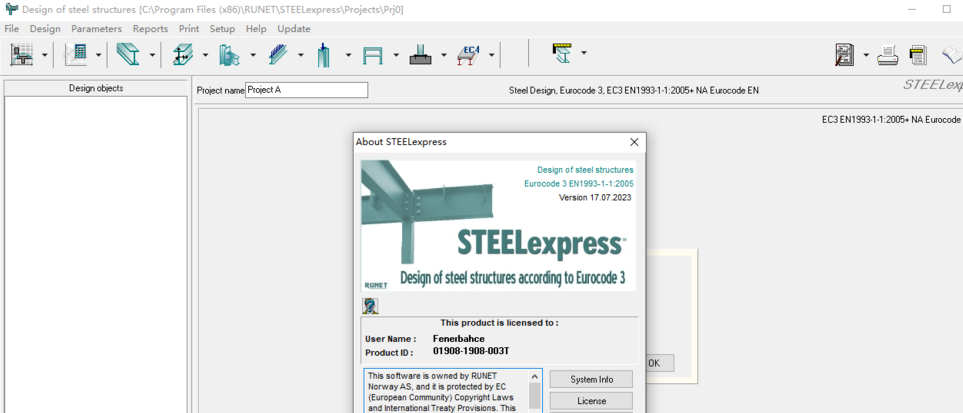Open the Update menu
This screenshot has width=963, height=413.
294,29
